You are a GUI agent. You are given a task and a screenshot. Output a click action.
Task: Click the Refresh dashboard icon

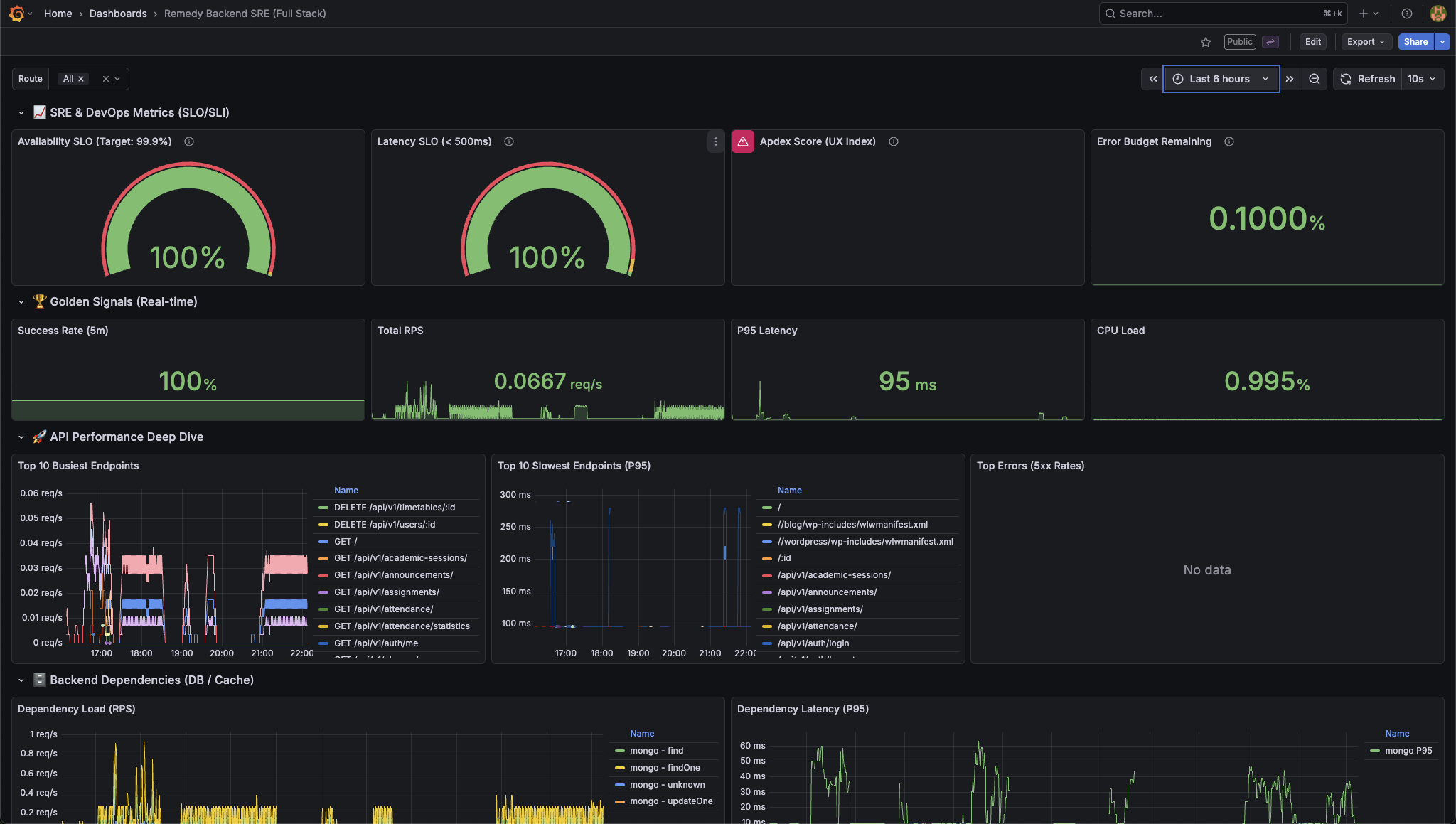1346,79
